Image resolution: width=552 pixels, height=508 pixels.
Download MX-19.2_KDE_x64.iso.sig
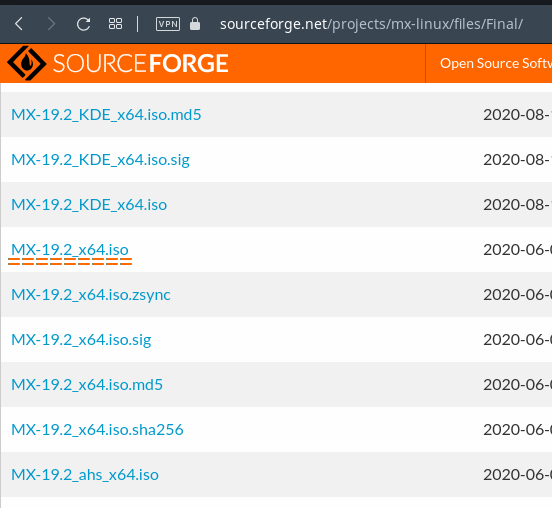(x=100, y=160)
